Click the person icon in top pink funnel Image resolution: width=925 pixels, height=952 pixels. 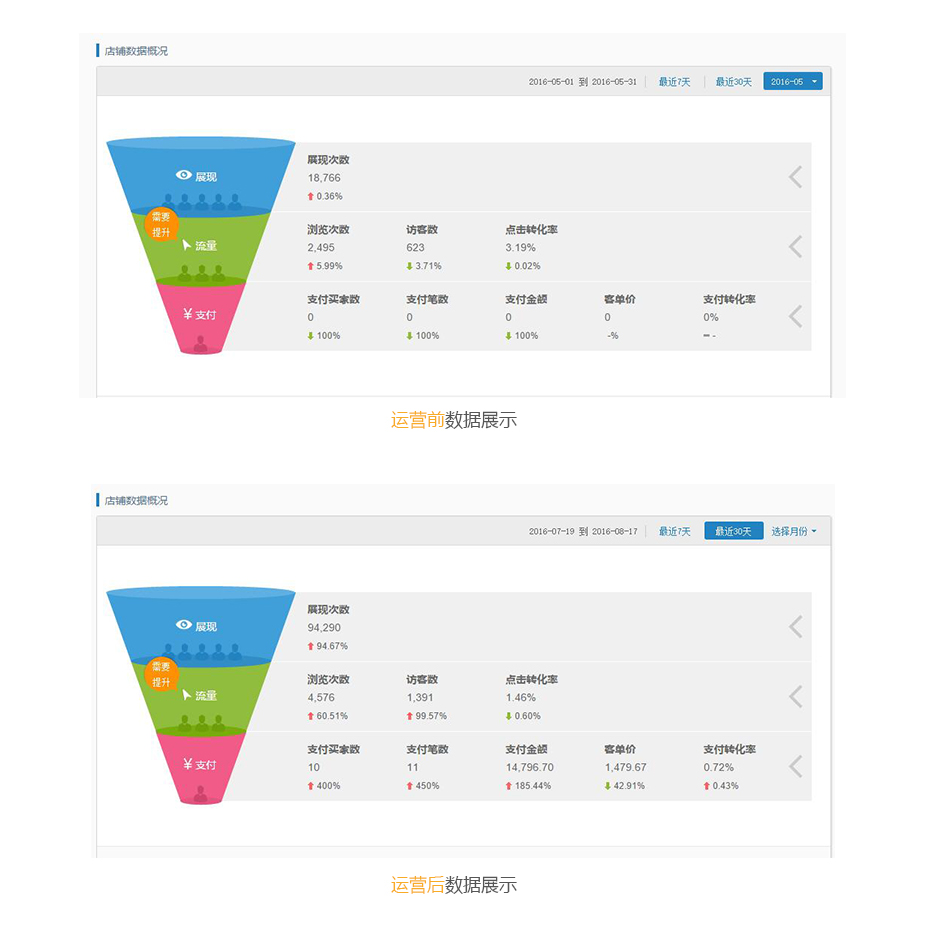pos(200,344)
